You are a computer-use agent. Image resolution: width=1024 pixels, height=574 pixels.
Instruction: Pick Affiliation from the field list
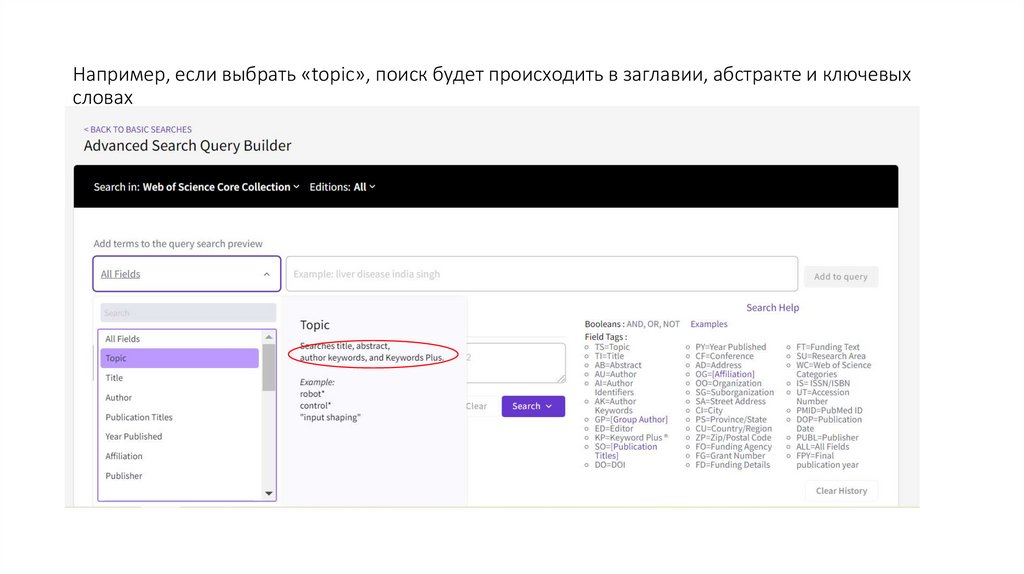pos(124,456)
